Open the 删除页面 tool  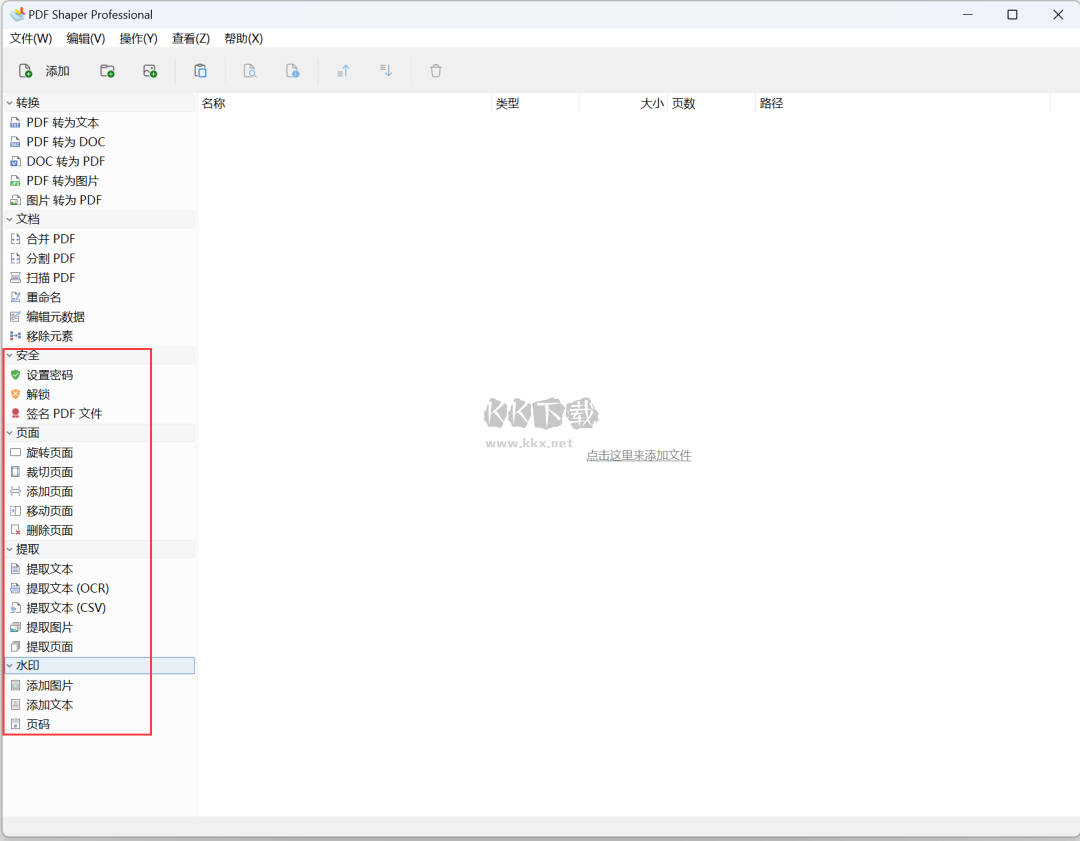[x=48, y=530]
